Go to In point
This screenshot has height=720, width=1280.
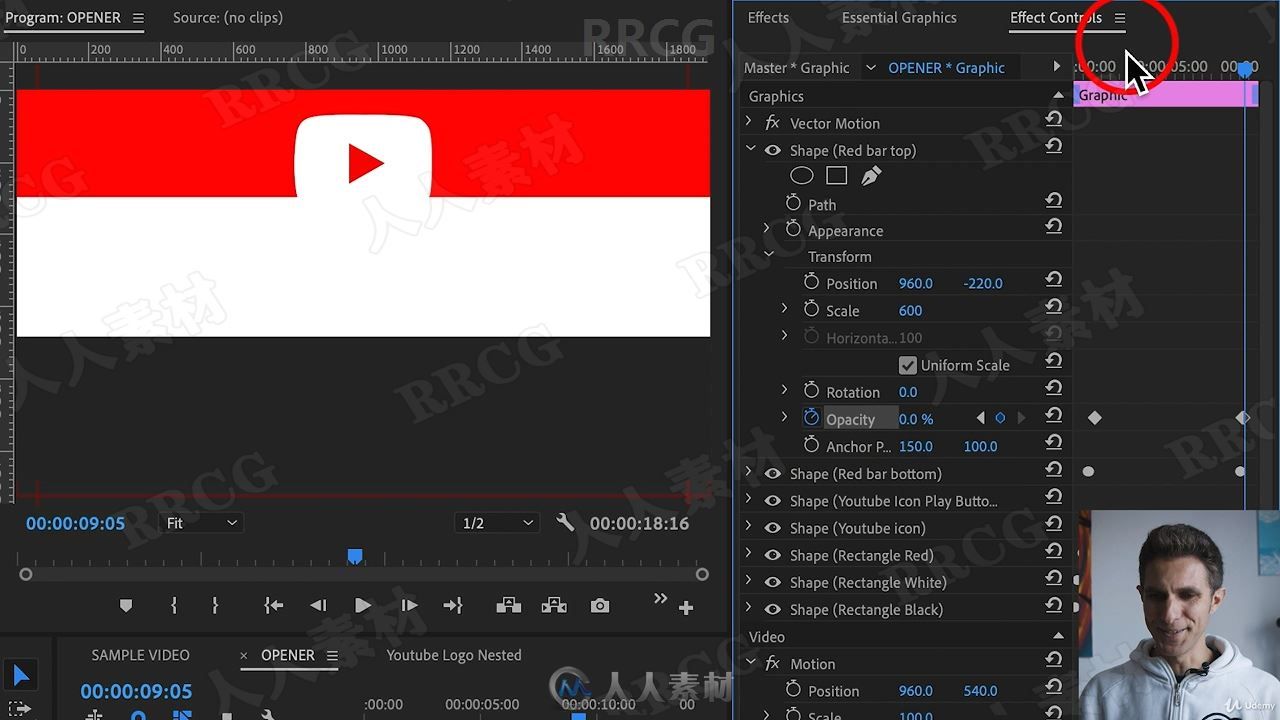click(273, 606)
